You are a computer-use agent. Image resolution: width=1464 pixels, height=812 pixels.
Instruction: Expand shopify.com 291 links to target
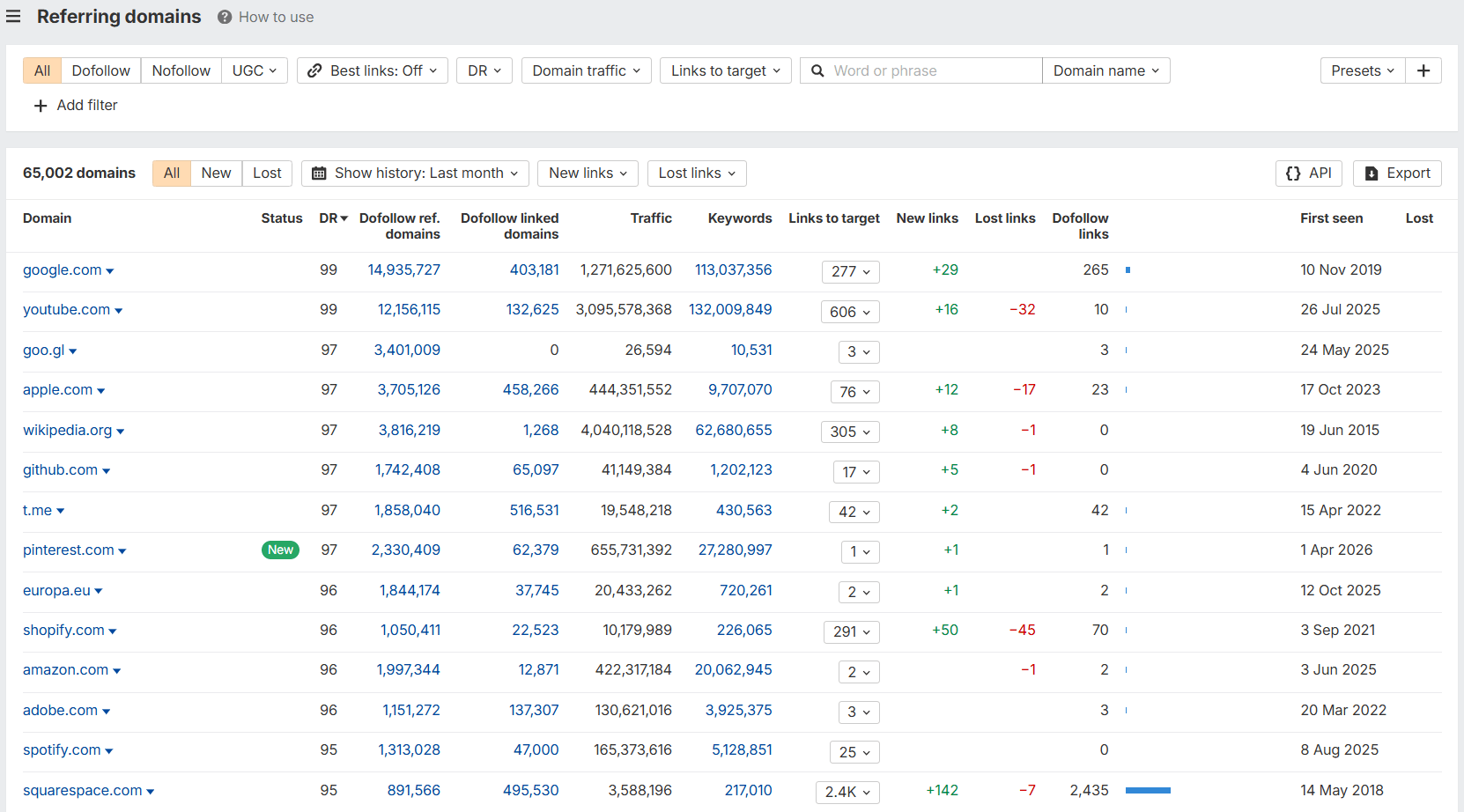point(852,631)
